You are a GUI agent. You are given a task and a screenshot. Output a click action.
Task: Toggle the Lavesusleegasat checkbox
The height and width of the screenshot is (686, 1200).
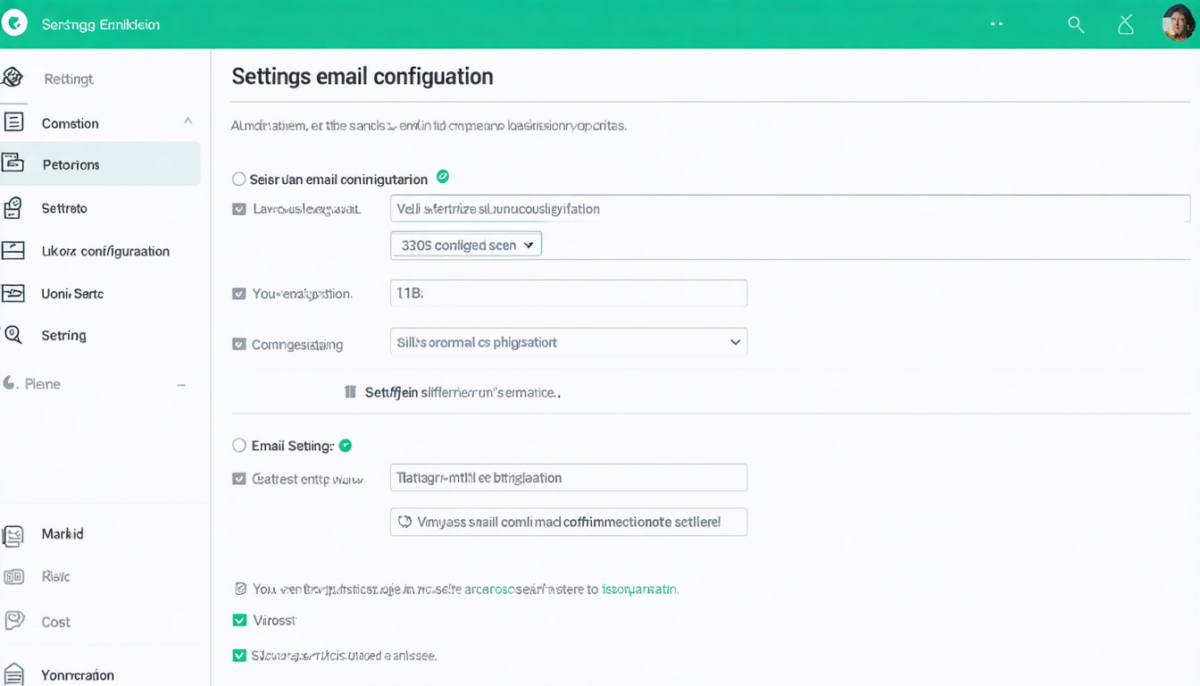[x=239, y=209]
